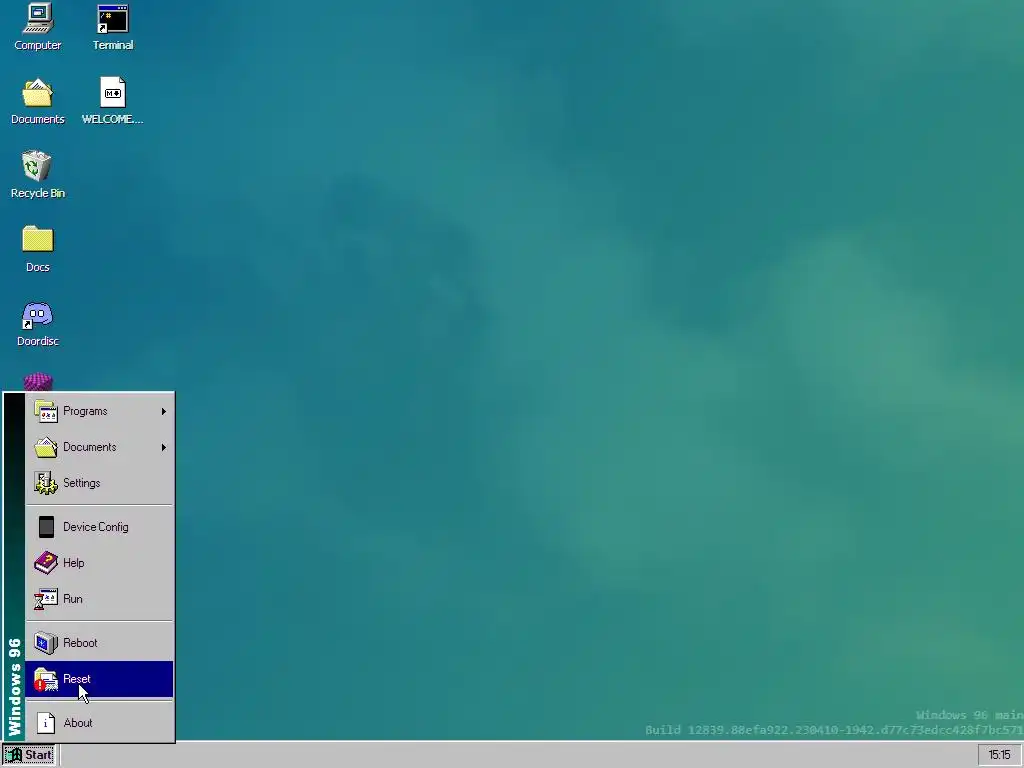
Task: Click the taskbar clock showing 15:15
Action: [x=999, y=755]
